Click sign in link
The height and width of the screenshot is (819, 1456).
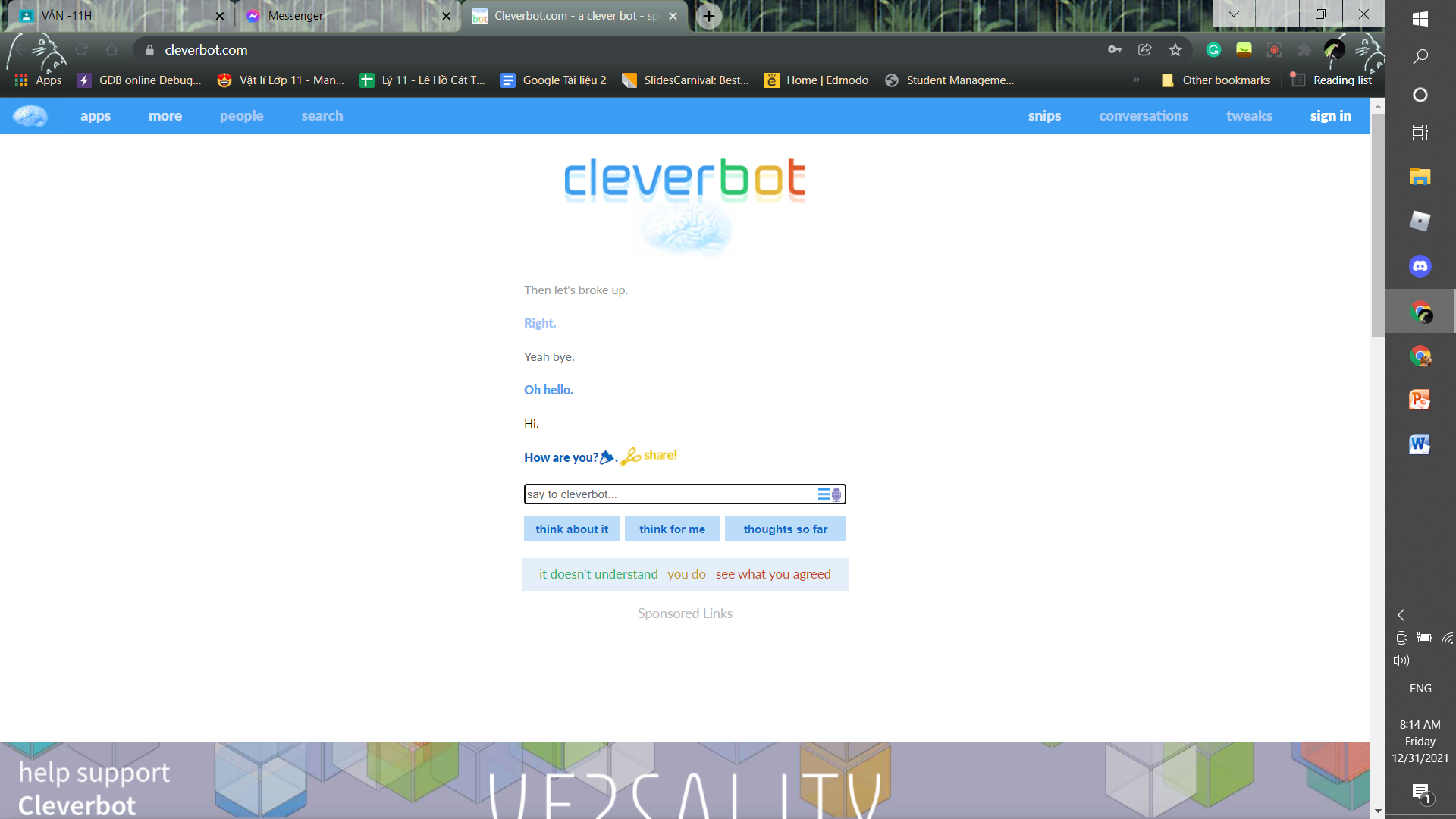1331,116
